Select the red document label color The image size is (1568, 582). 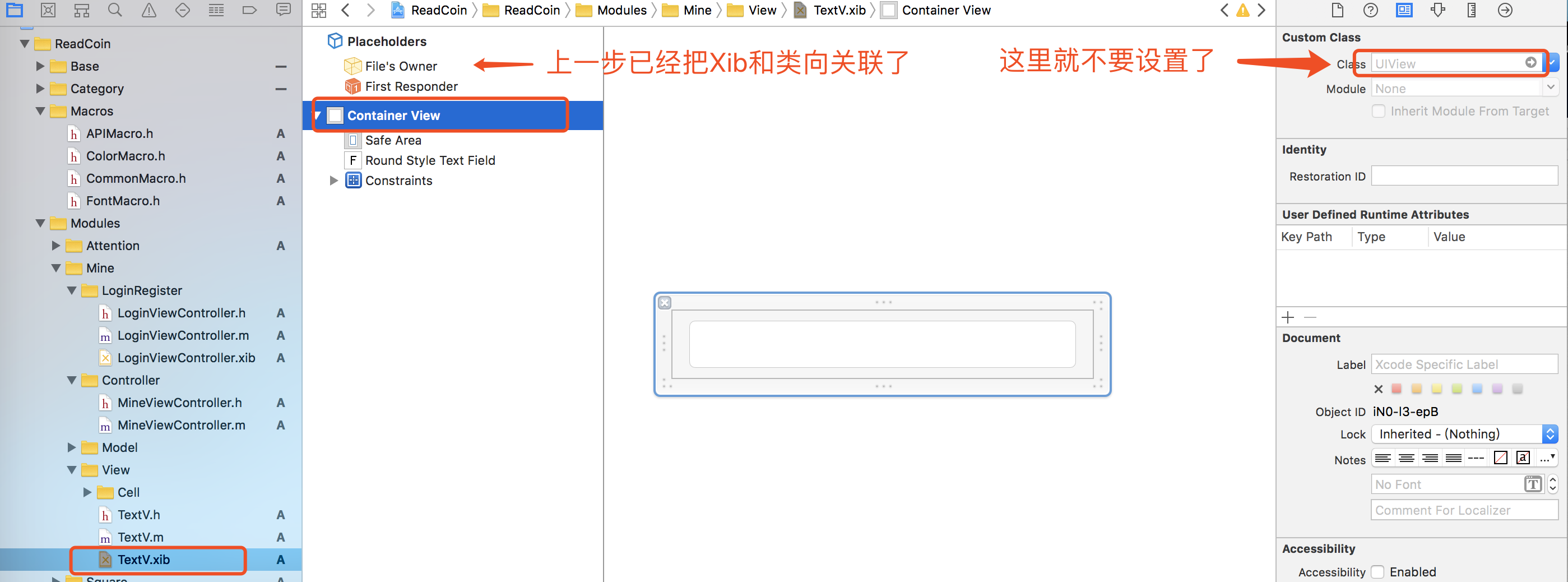pos(1396,389)
